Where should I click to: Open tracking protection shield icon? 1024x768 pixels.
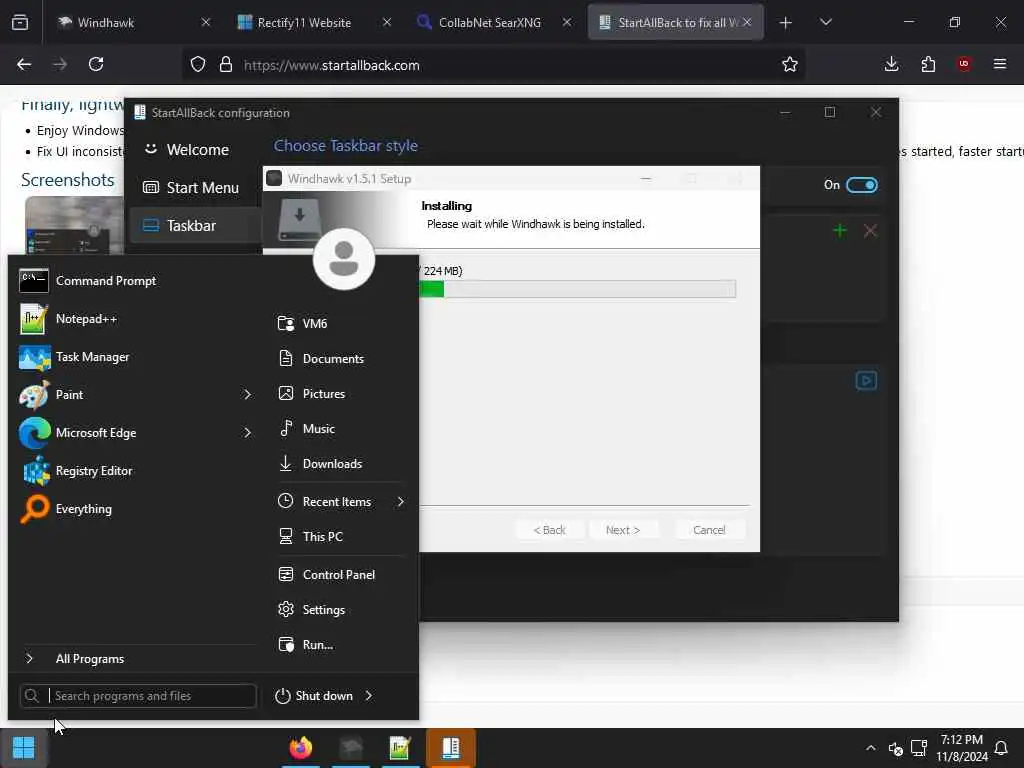tap(198, 65)
